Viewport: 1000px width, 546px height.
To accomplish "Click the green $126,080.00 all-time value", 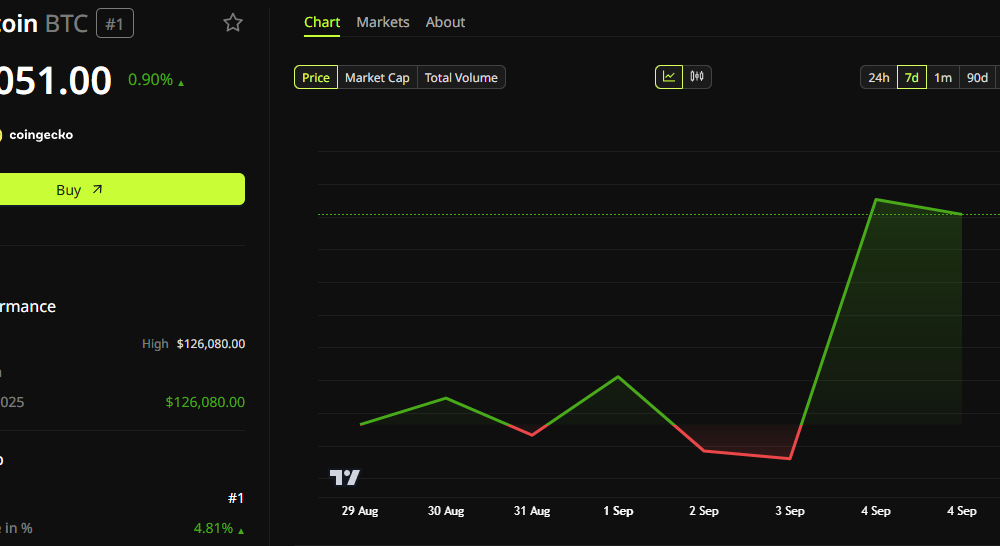I will point(205,402).
